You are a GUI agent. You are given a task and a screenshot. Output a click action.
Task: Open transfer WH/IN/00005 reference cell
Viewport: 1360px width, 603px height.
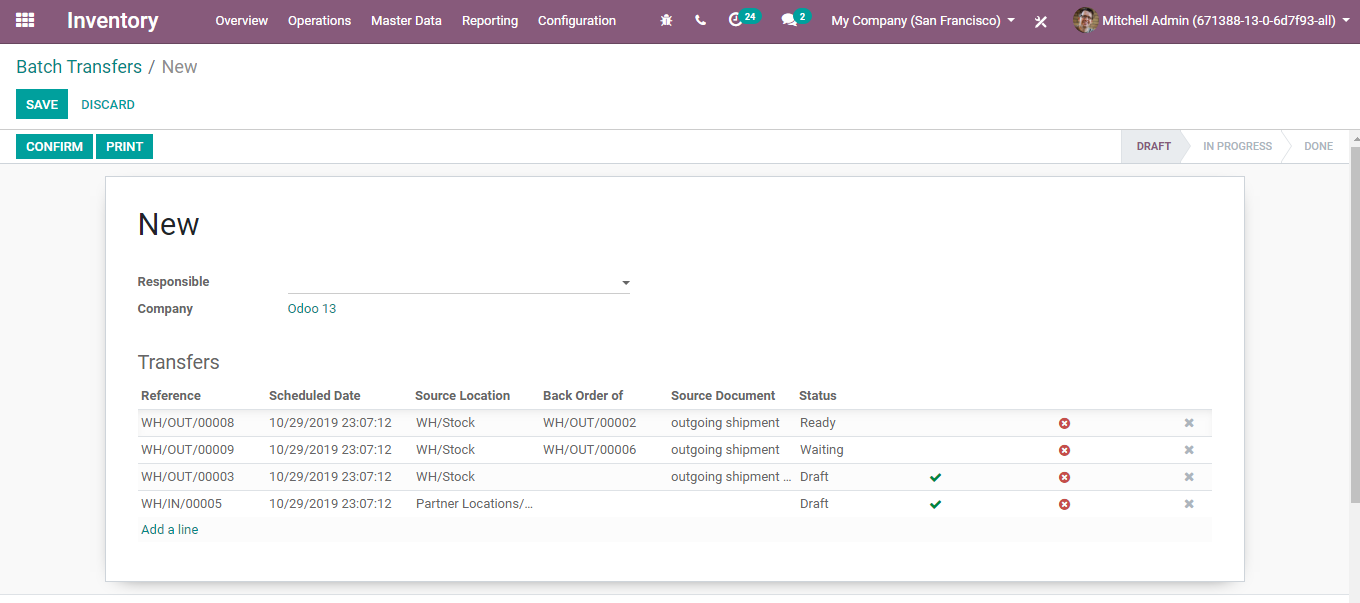tap(182, 504)
